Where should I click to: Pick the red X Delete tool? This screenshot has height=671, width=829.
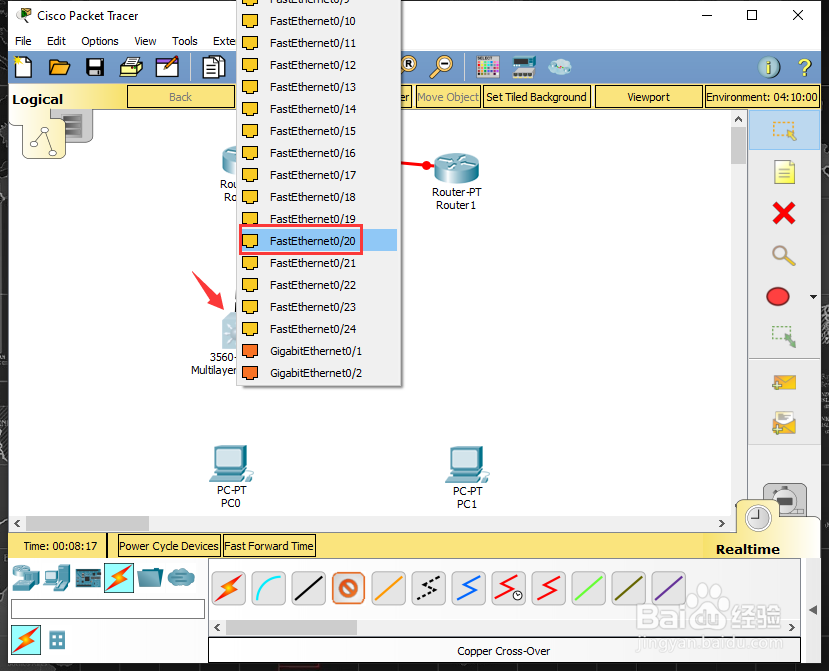[784, 214]
